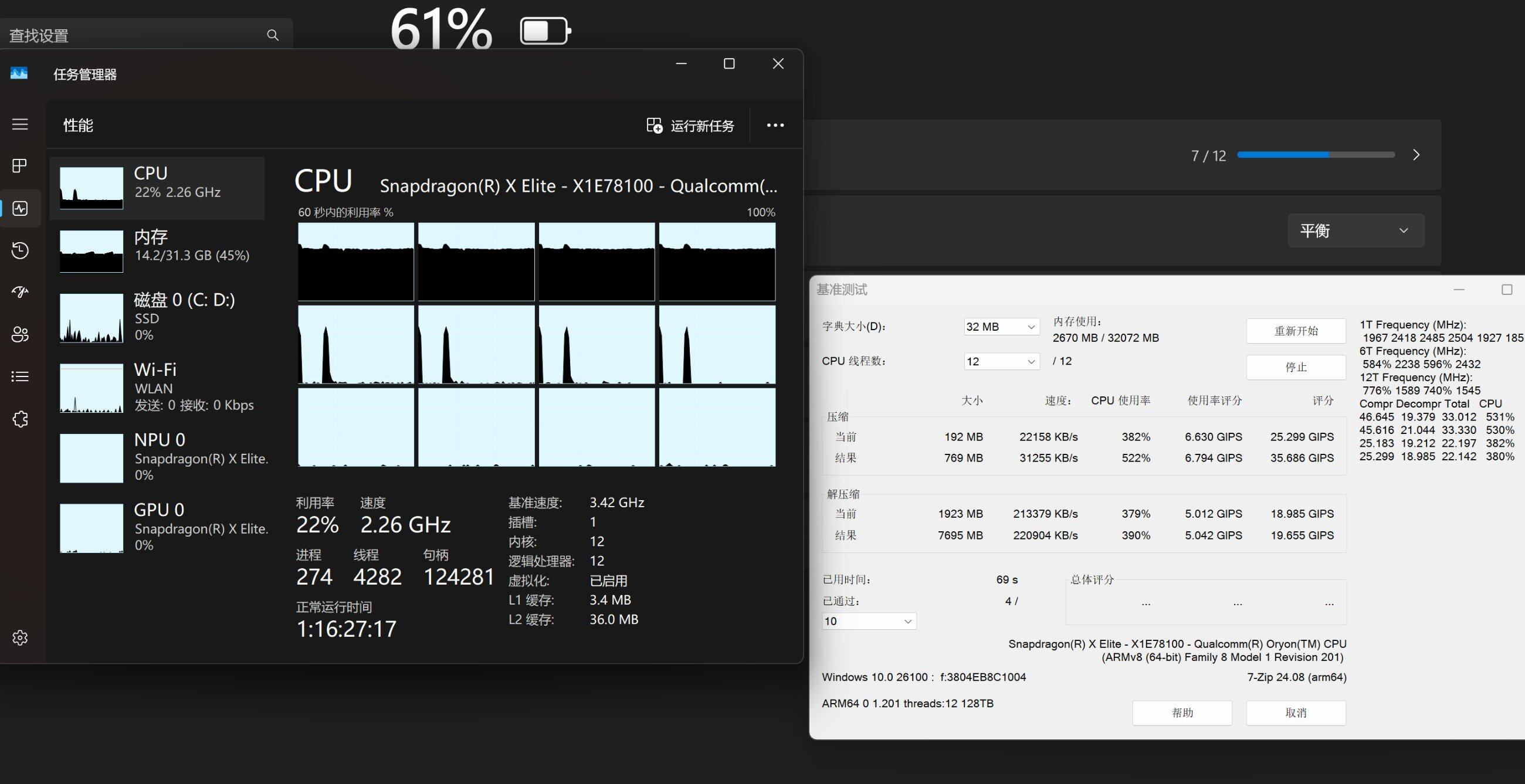The image size is (1525, 784).
Task: Open Task Manager settings gear
Action: [x=20, y=637]
